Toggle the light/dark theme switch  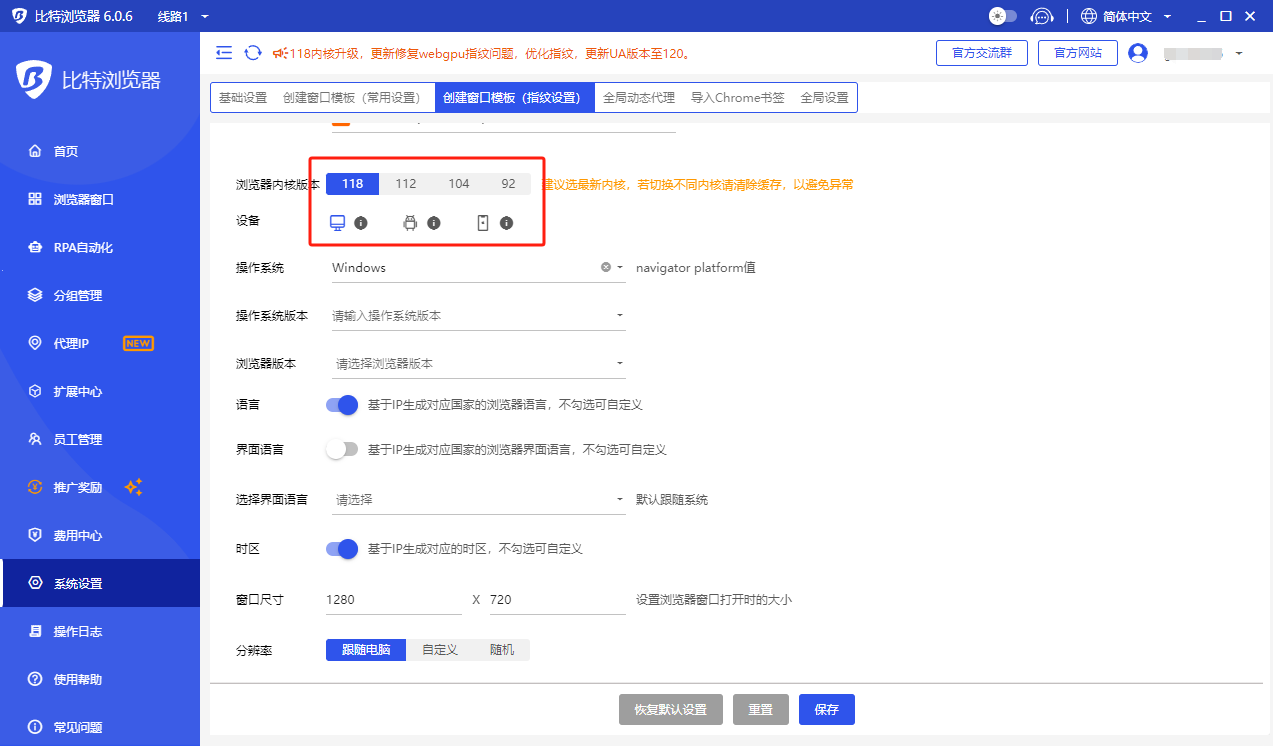[1002, 16]
